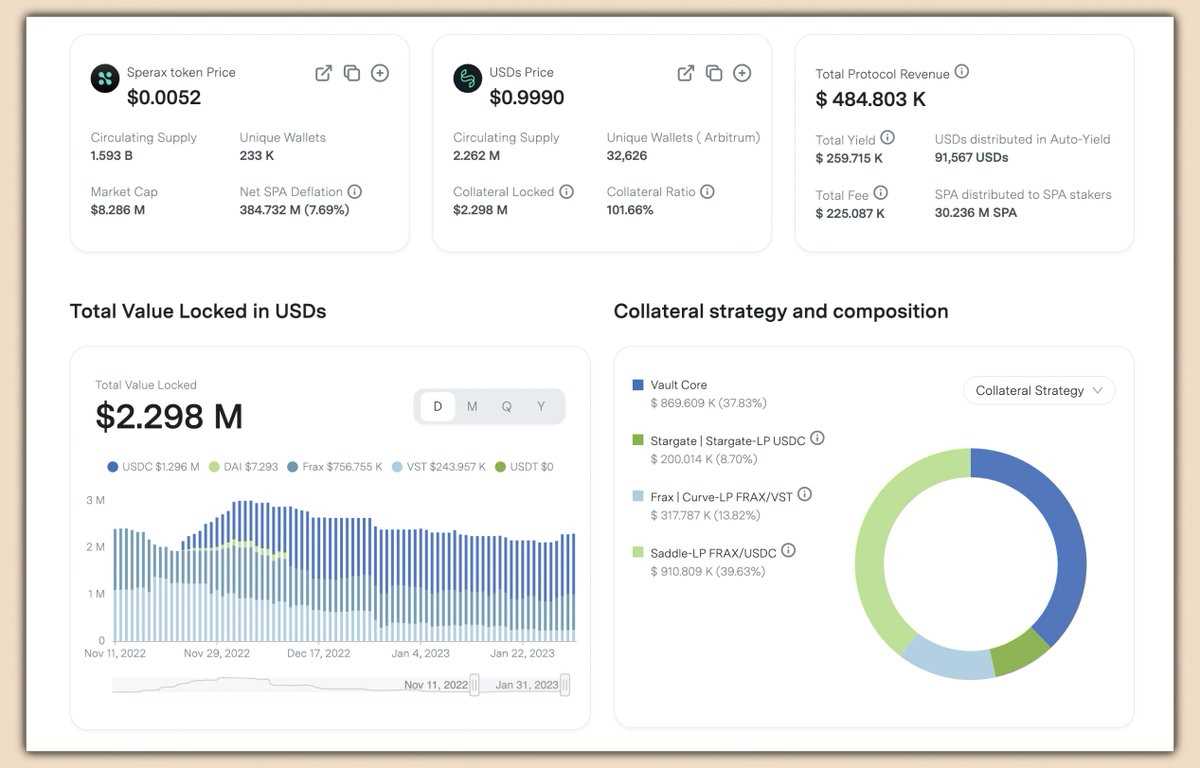Click plus icon in Sperax token card
Image resolution: width=1200 pixels, height=768 pixels.
(x=380, y=73)
